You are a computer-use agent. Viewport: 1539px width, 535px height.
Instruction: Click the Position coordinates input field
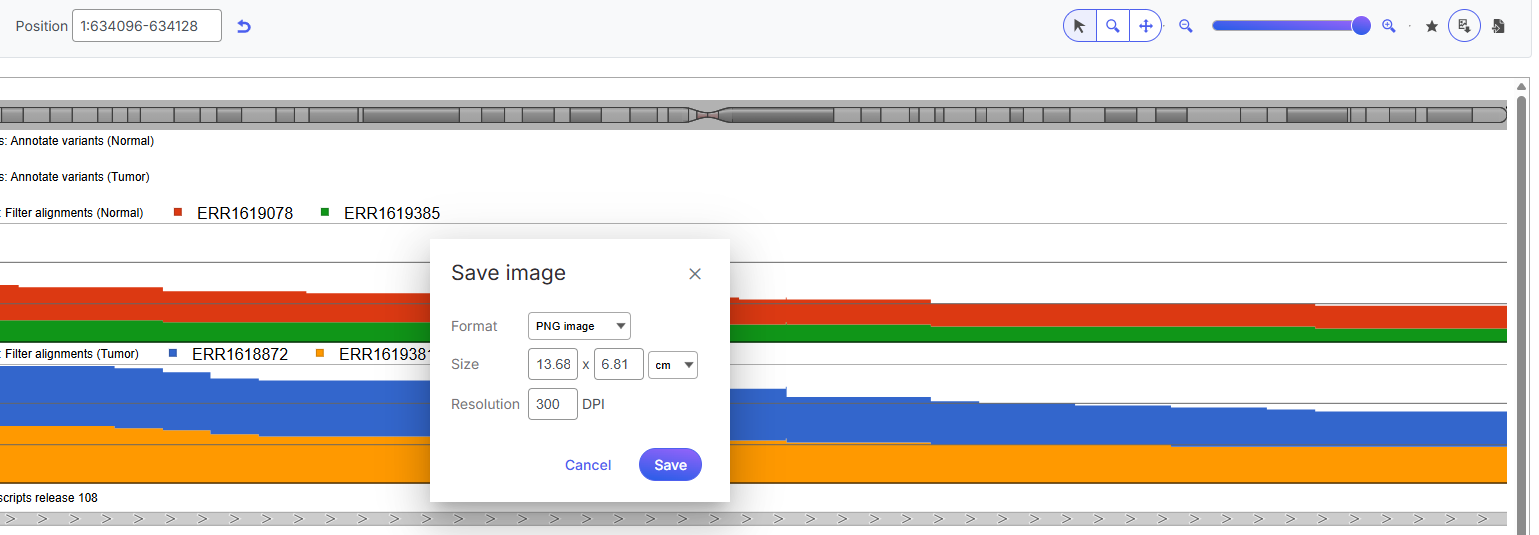pyautogui.click(x=147, y=26)
